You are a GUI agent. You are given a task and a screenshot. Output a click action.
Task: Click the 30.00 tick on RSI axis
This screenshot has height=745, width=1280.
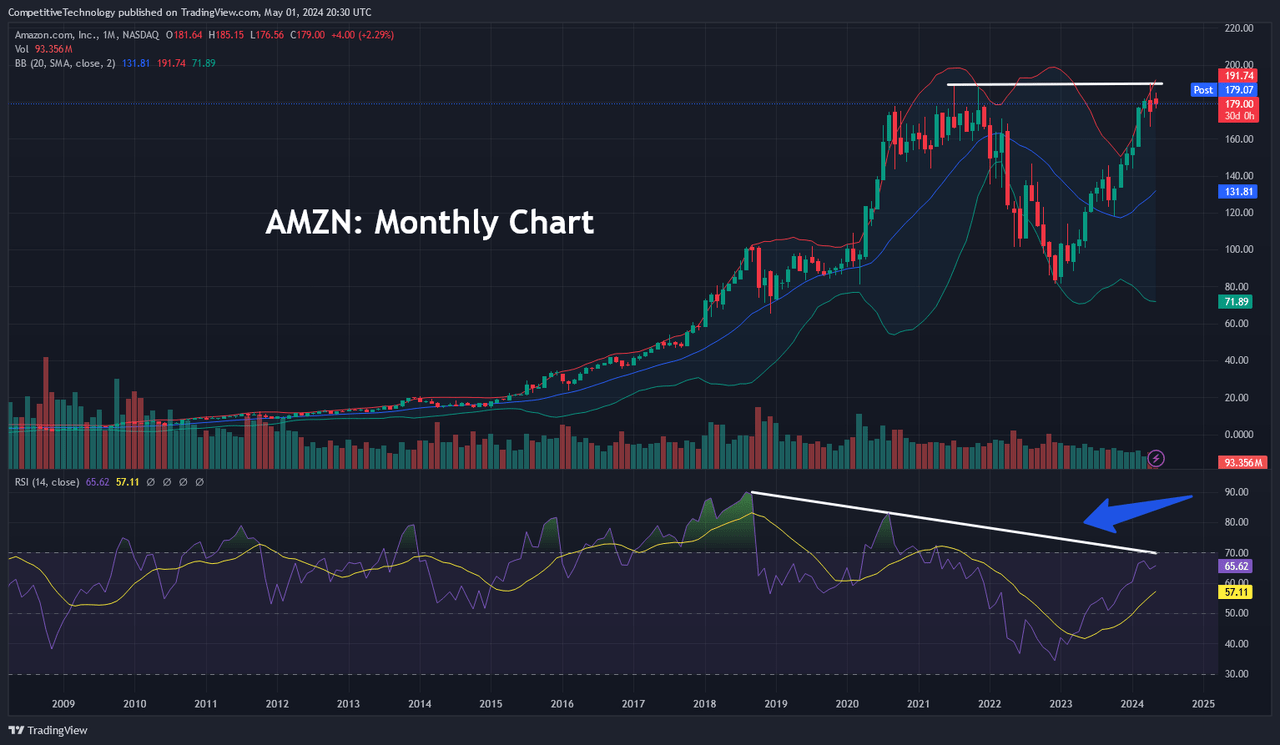[1238, 674]
